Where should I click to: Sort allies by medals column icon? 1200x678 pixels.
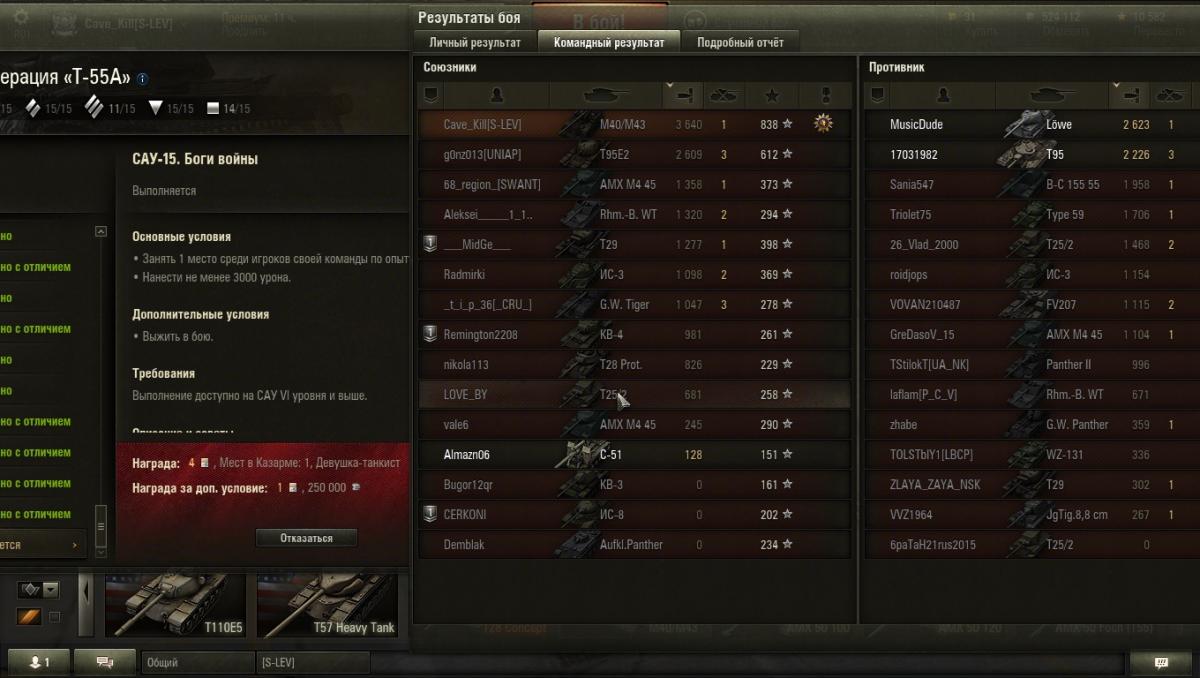coord(826,96)
